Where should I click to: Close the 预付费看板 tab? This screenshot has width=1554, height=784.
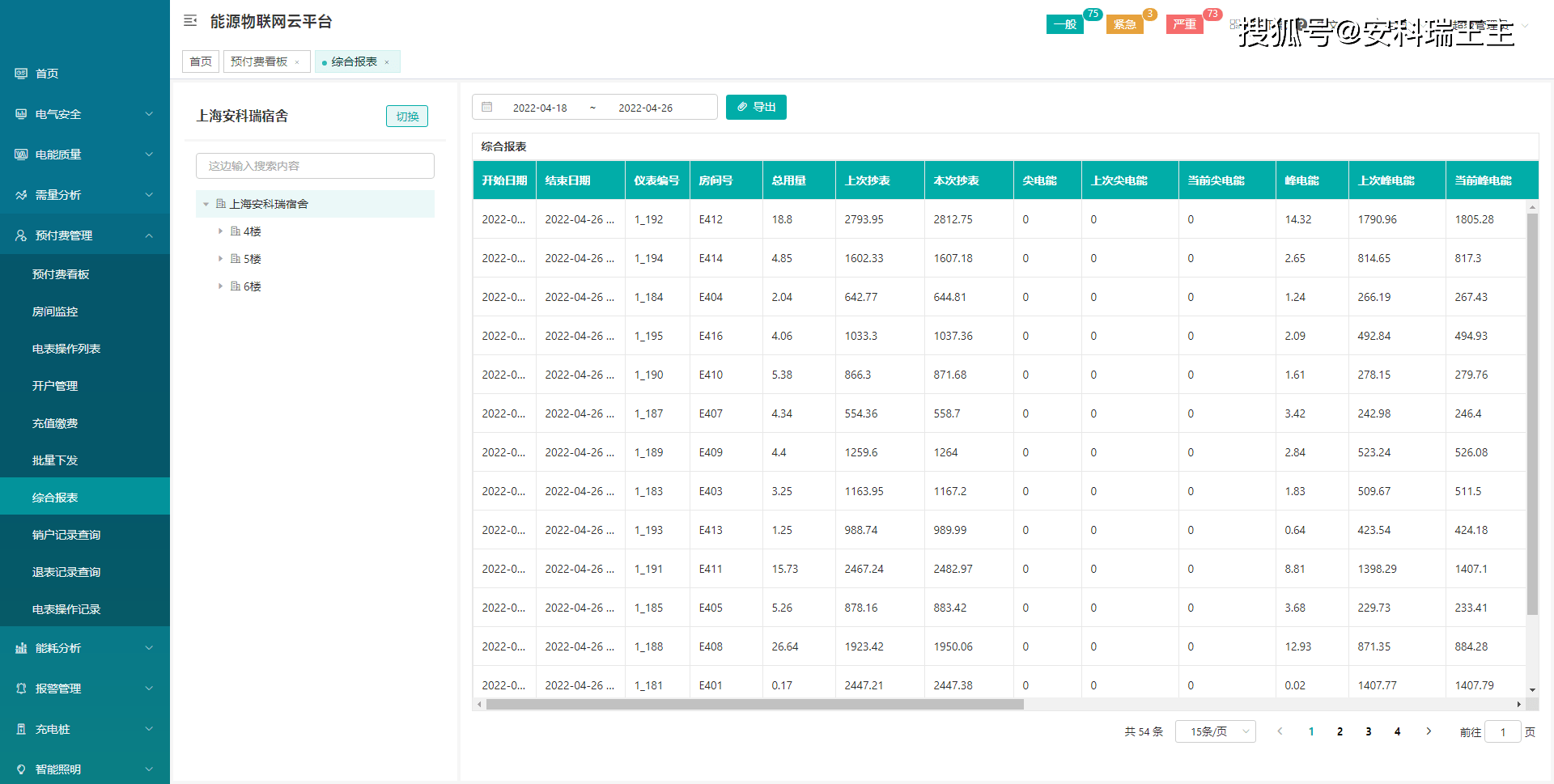click(x=298, y=62)
